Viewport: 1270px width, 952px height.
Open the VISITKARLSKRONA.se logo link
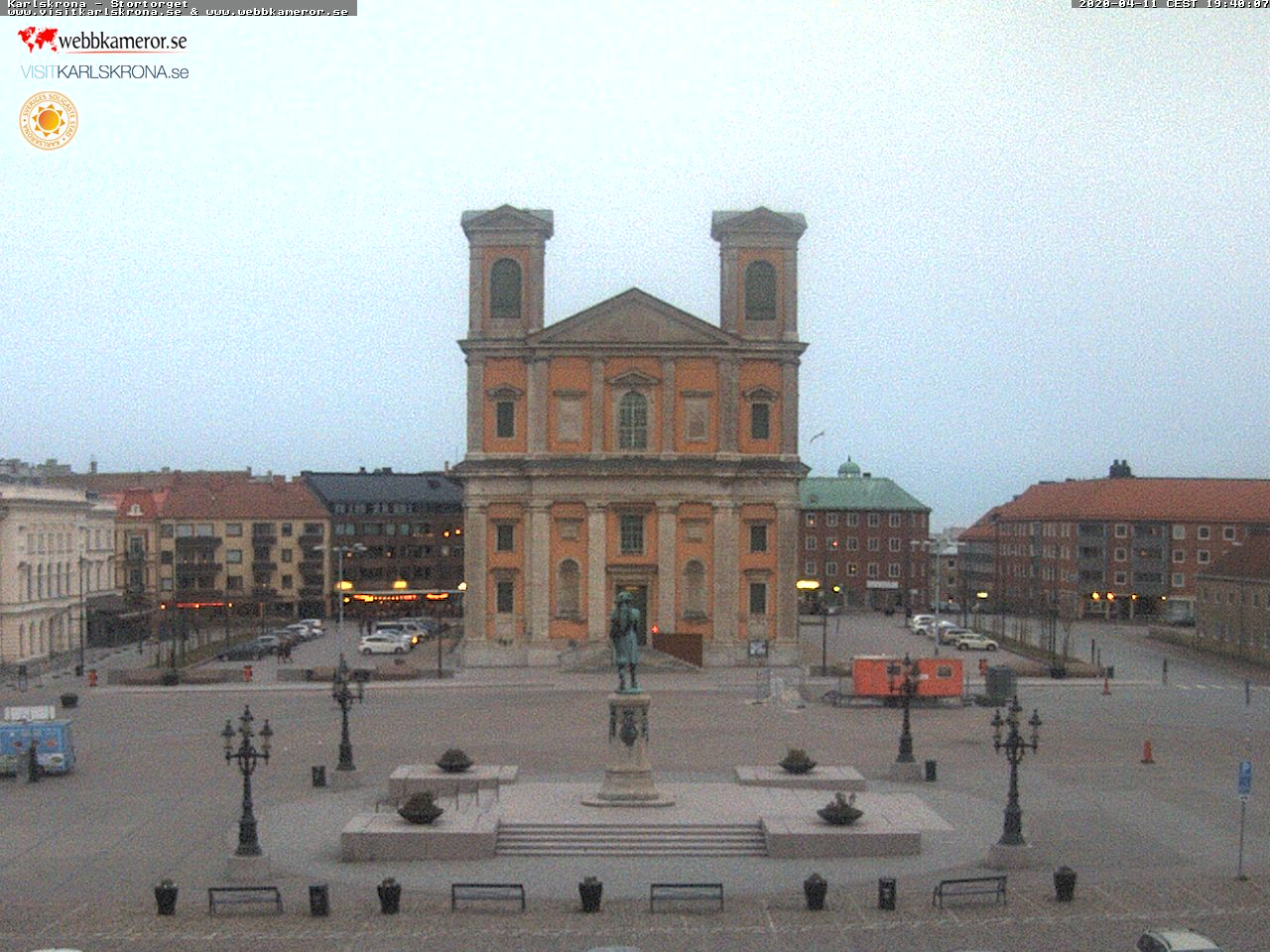click(104, 72)
